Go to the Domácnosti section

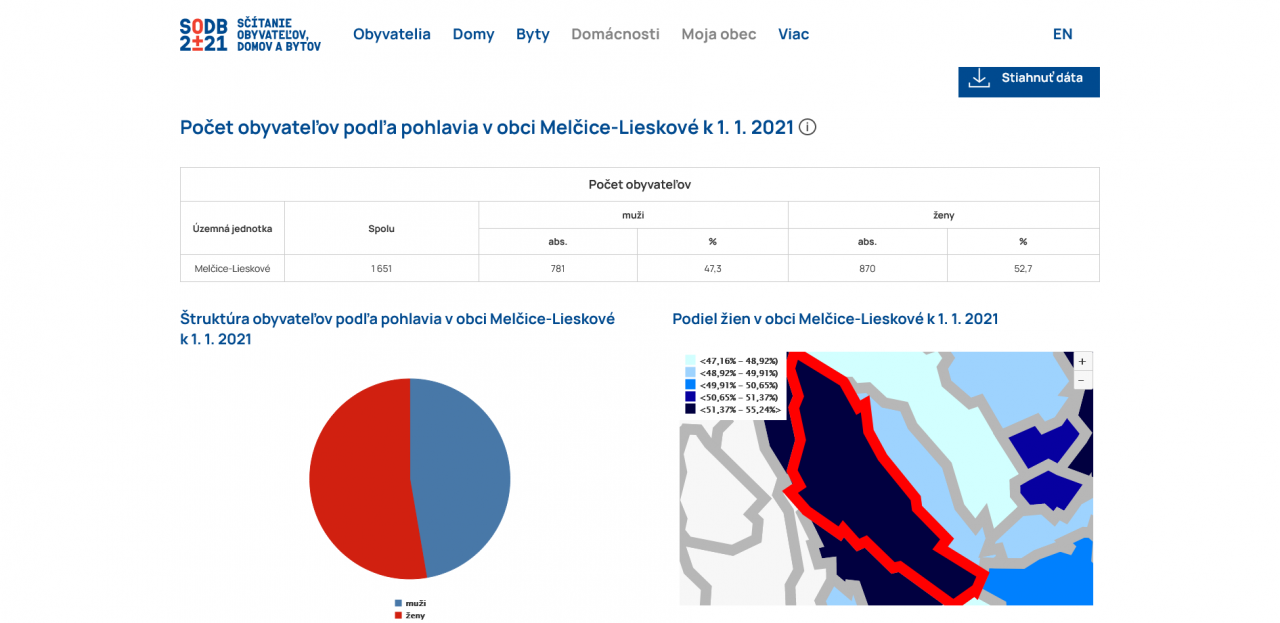[615, 34]
